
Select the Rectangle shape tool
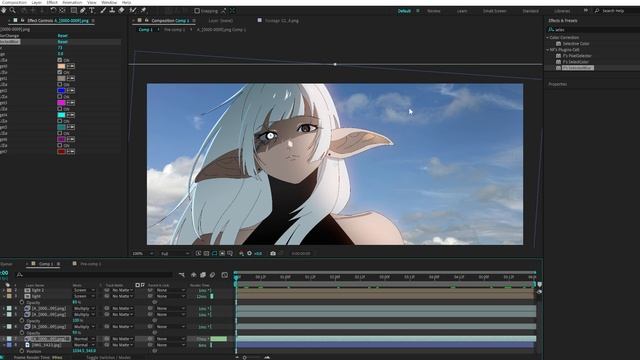[x=73, y=10]
